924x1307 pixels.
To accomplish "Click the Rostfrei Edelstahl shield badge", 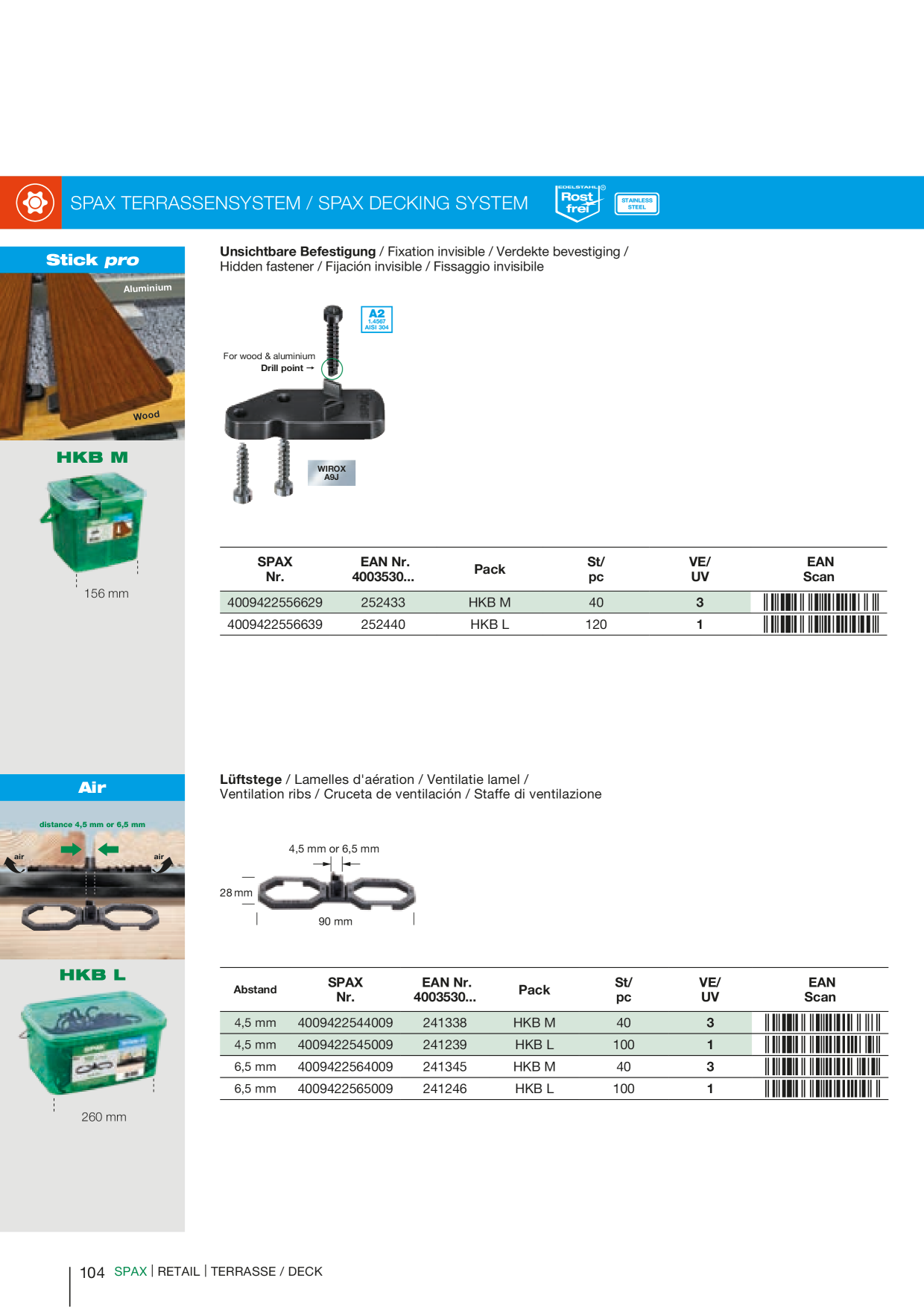I will (579, 203).
